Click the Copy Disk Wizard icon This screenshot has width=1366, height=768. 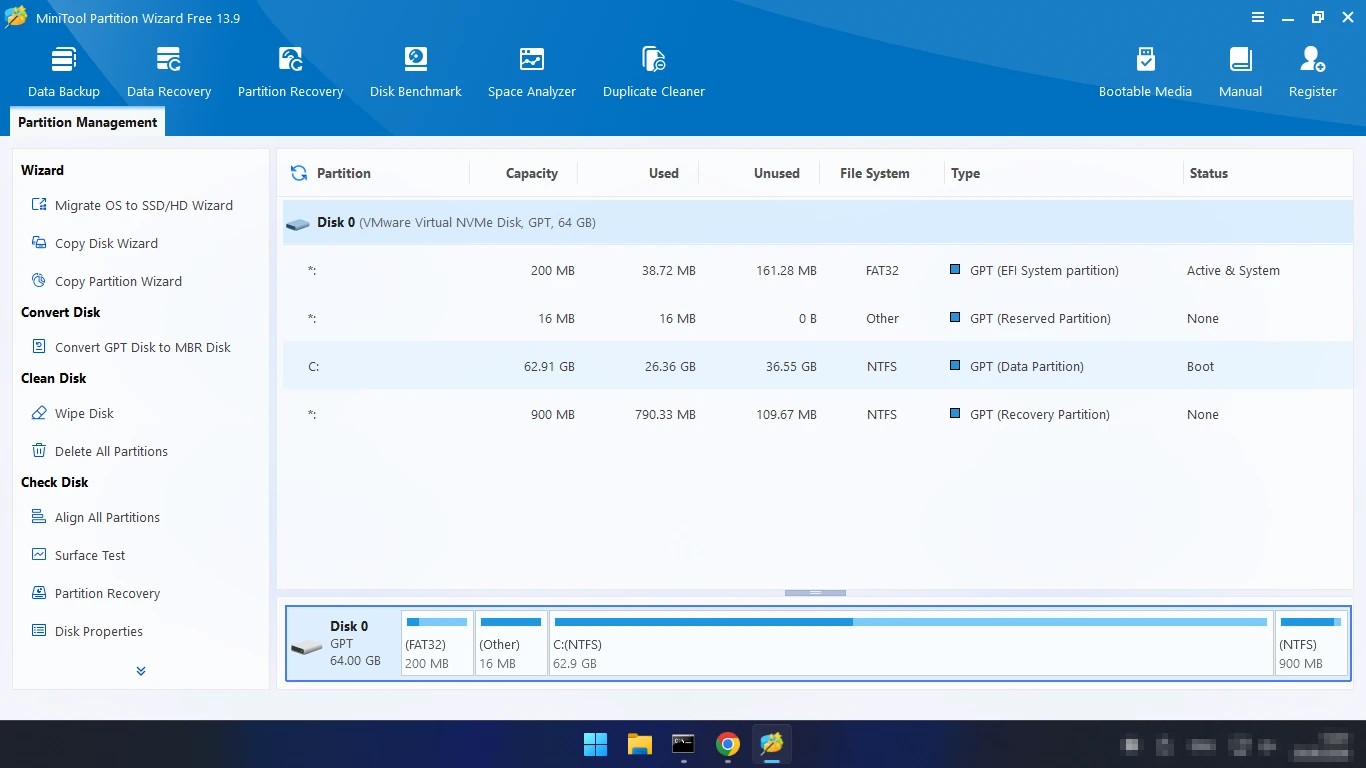click(x=39, y=243)
